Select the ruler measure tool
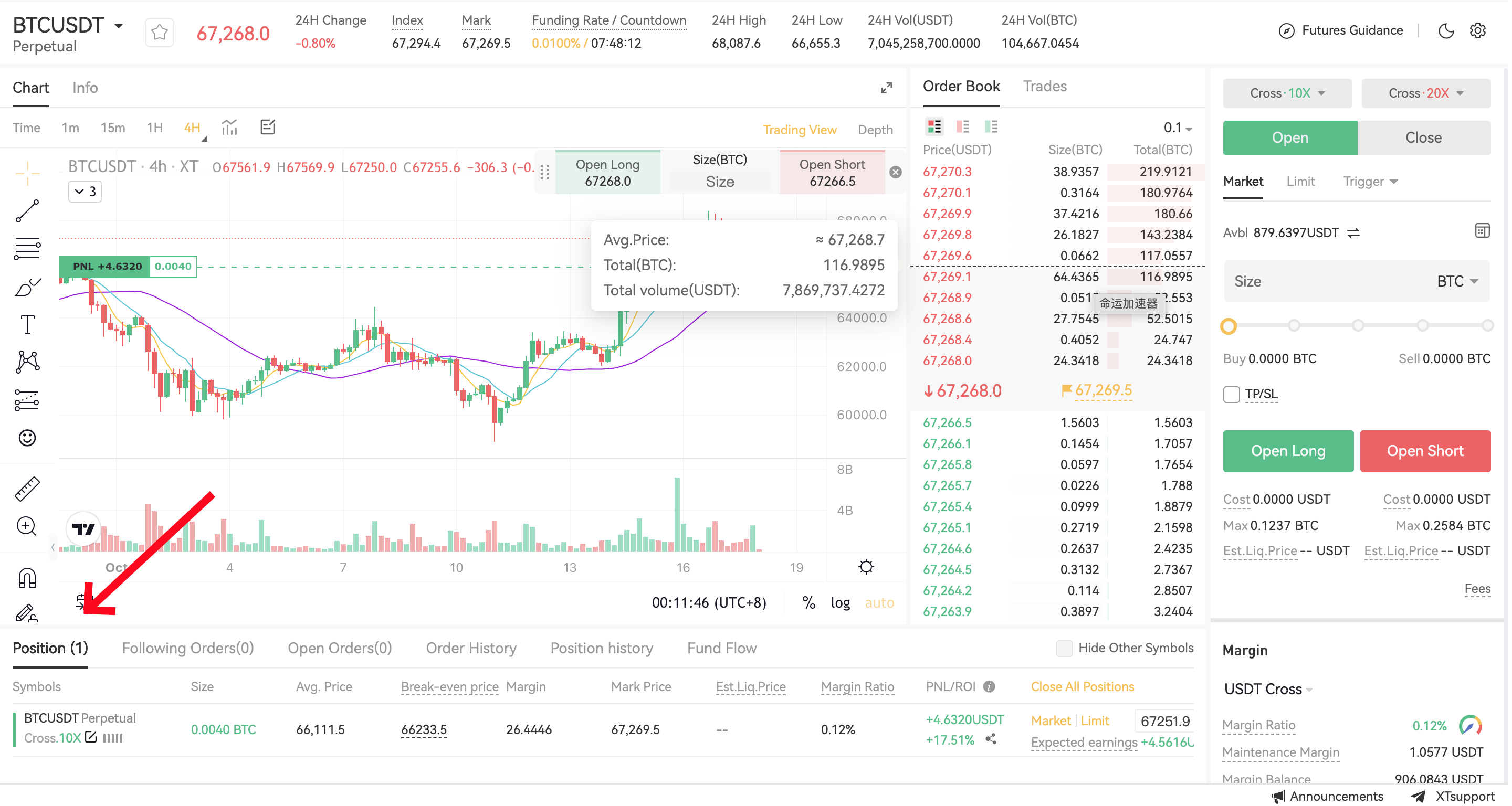1512x806 pixels. [x=27, y=489]
